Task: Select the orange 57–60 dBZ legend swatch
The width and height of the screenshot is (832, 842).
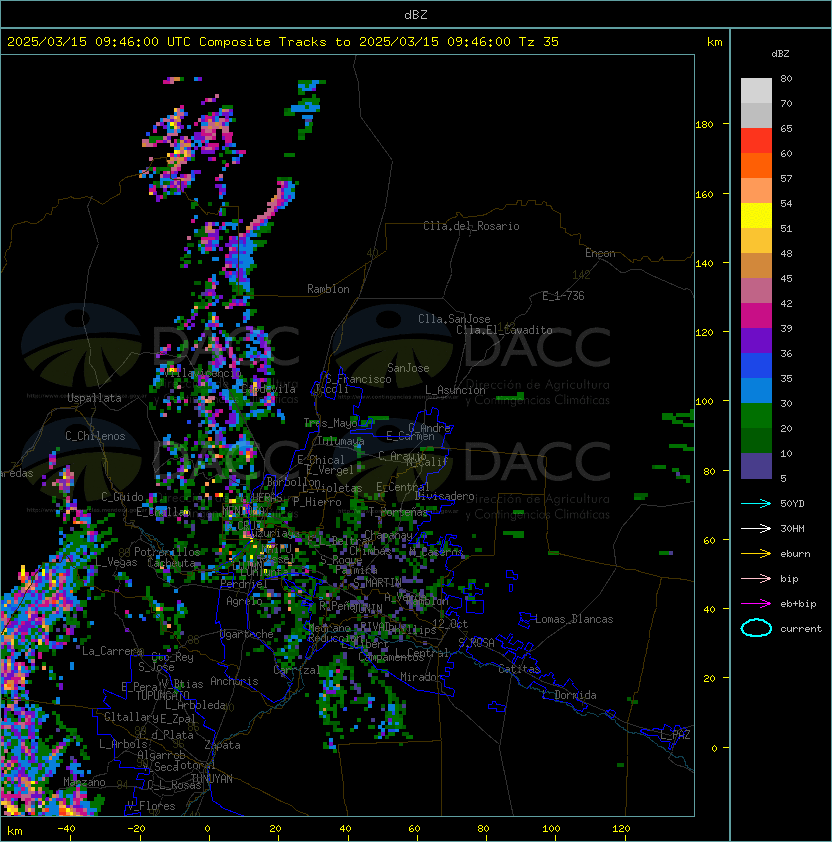Action: (x=756, y=165)
